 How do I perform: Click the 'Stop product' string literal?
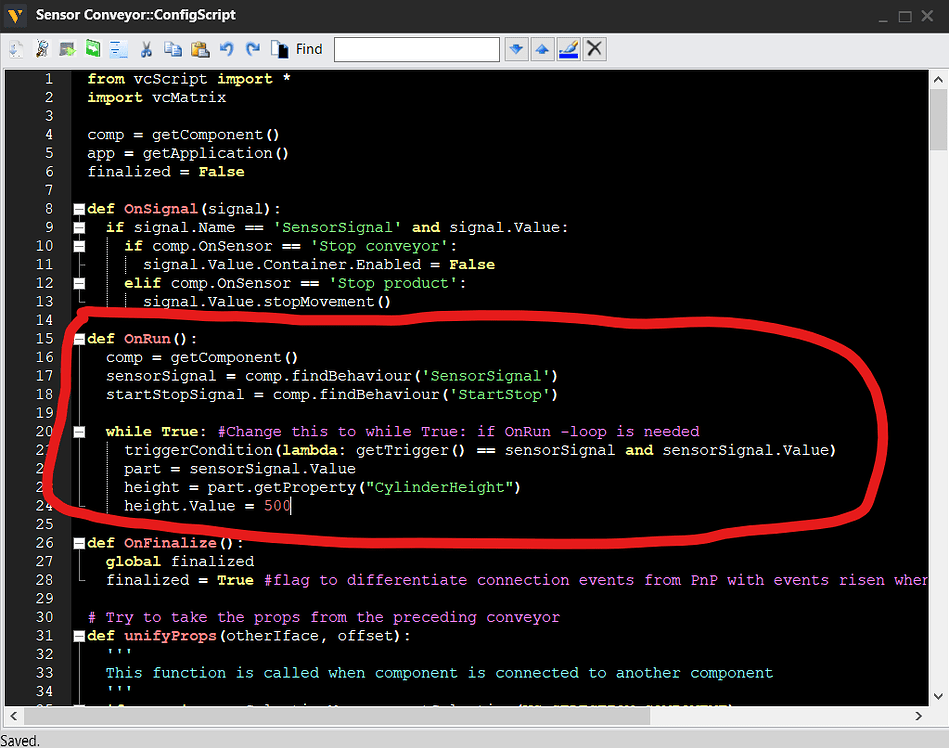tap(393, 283)
